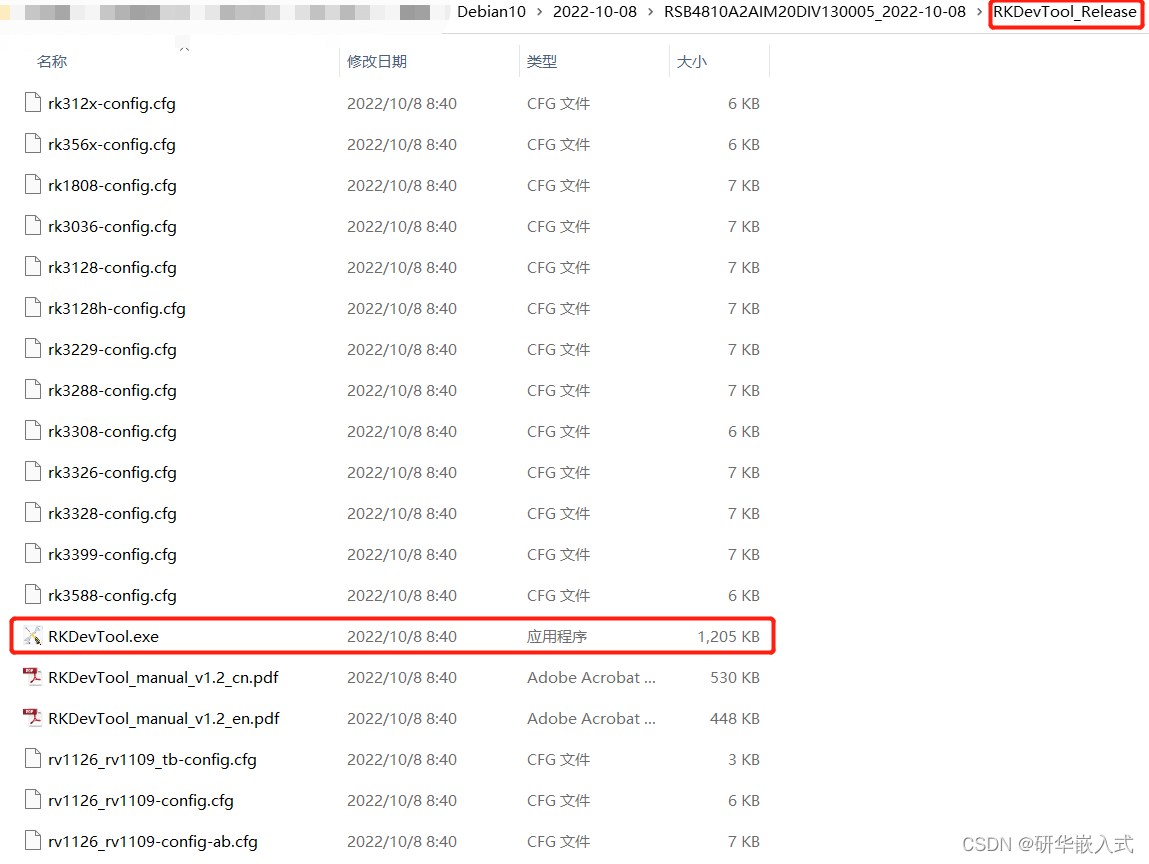Click Adobe Acrobat type for the en manual
The width and height of the screenshot is (1149, 864).
[x=591, y=718]
